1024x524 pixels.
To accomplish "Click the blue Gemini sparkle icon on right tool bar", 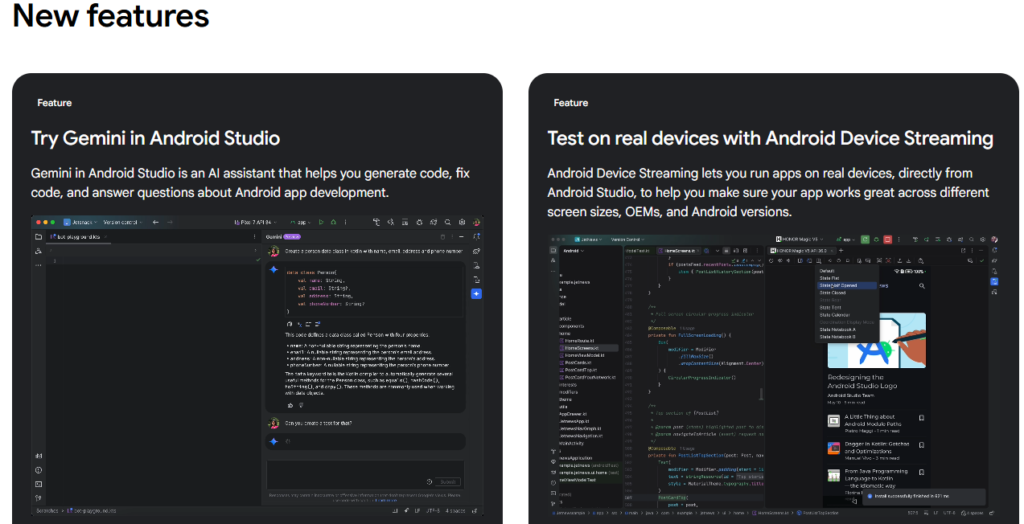I will pyautogui.click(x=477, y=294).
